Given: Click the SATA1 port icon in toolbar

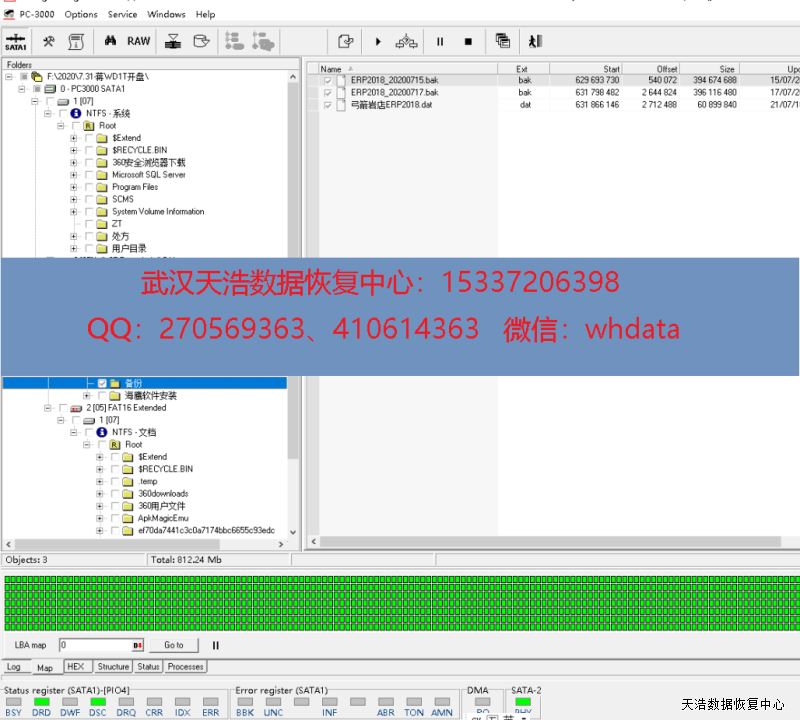Looking at the screenshot, I should pyautogui.click(x=15, y=41).
